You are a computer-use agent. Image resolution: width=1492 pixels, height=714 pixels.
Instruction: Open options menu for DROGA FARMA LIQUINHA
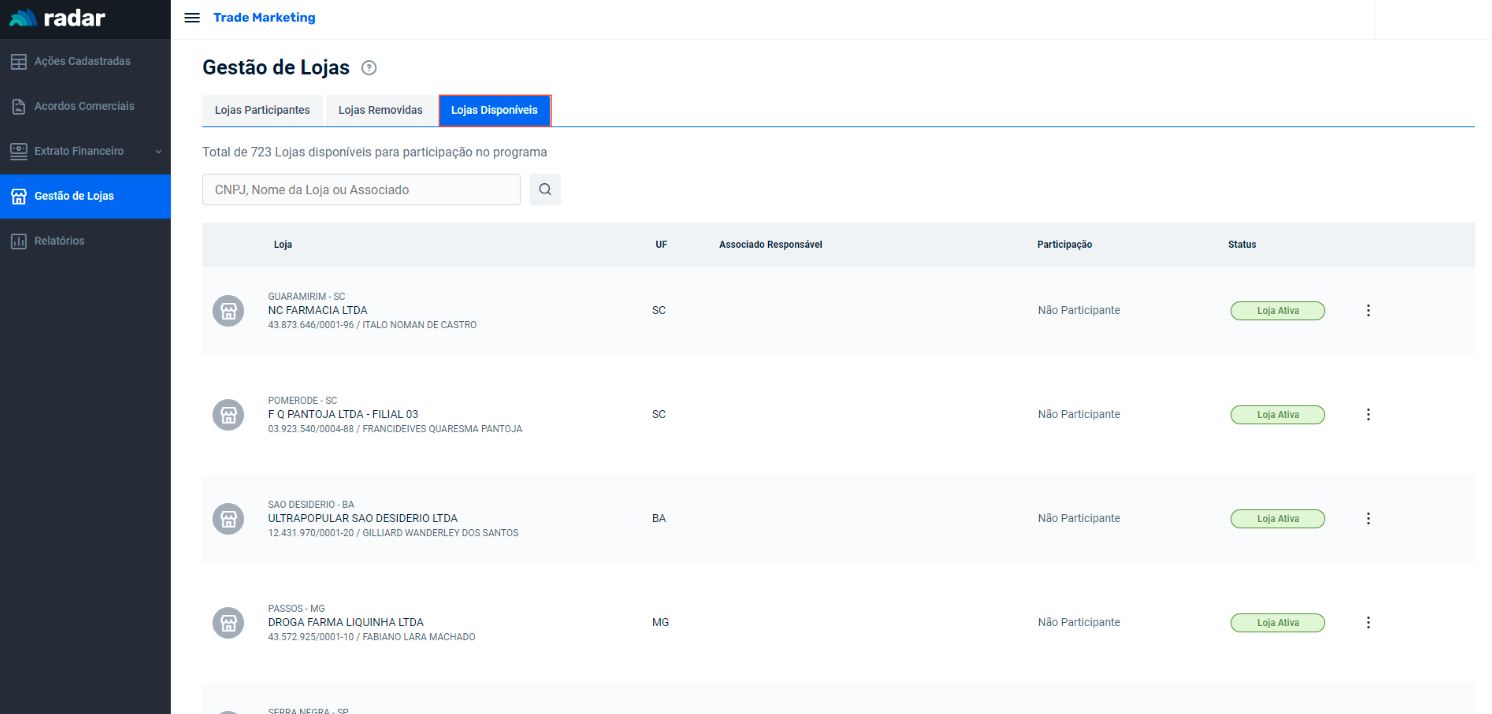tap(1368, 623)
